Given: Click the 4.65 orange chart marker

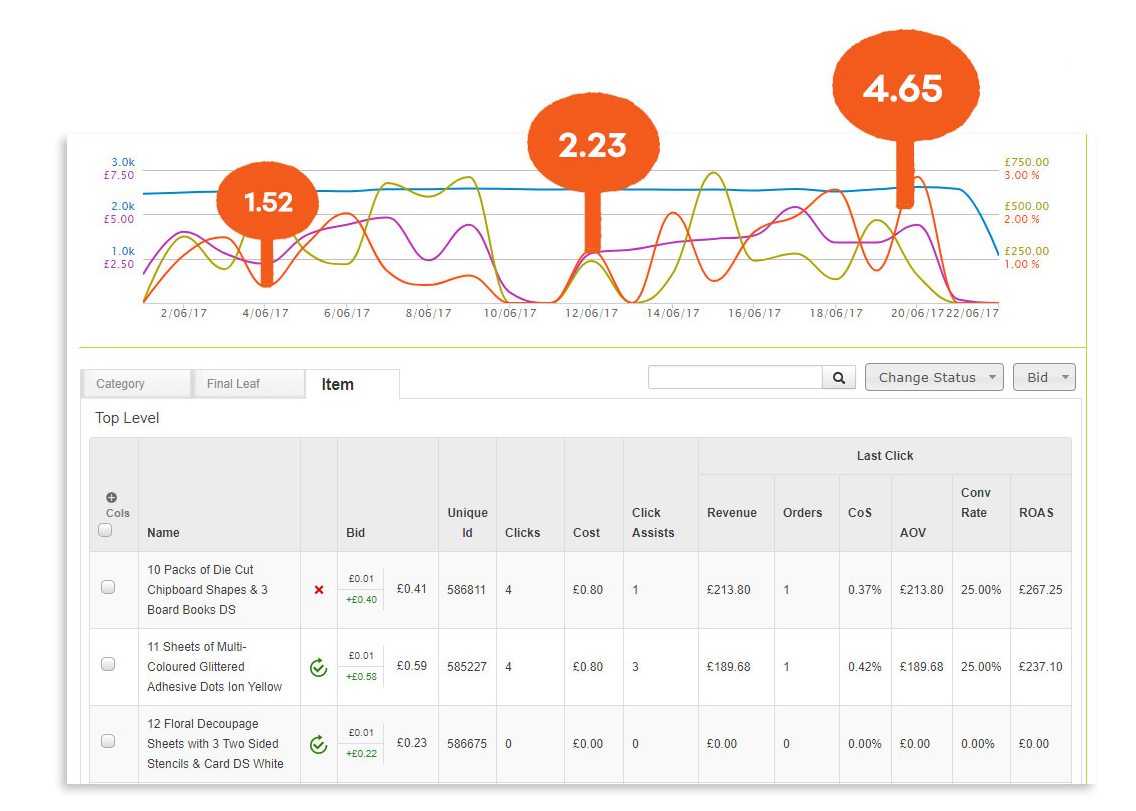Looking at the screenshot, I should (903, 89).
